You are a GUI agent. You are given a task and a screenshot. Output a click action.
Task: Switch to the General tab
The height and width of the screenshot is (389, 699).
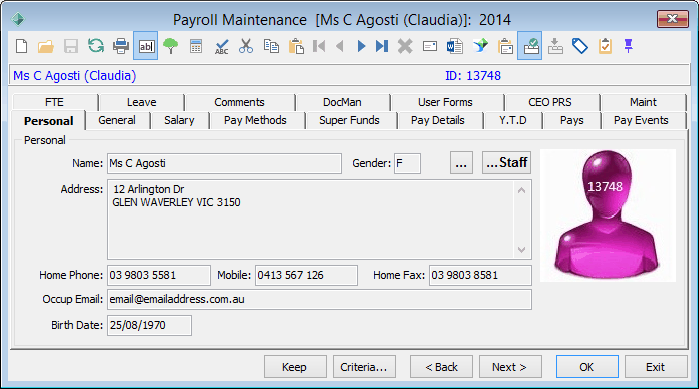tap(117, 120)
